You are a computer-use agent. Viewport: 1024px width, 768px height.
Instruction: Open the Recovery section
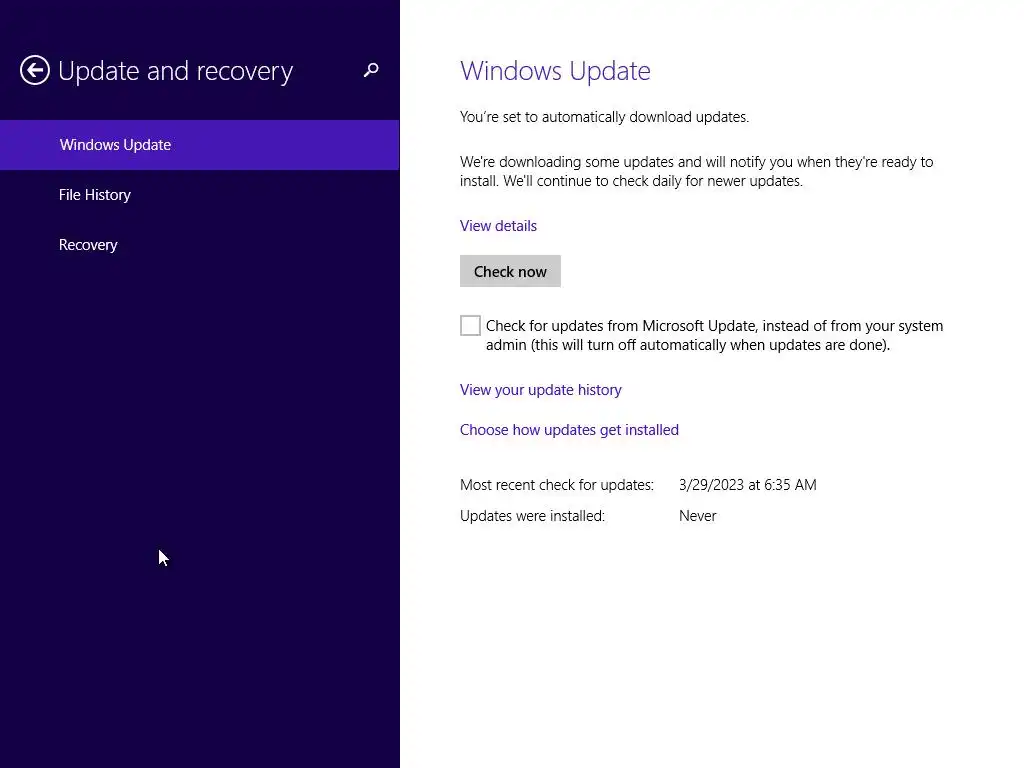point(199,245)
